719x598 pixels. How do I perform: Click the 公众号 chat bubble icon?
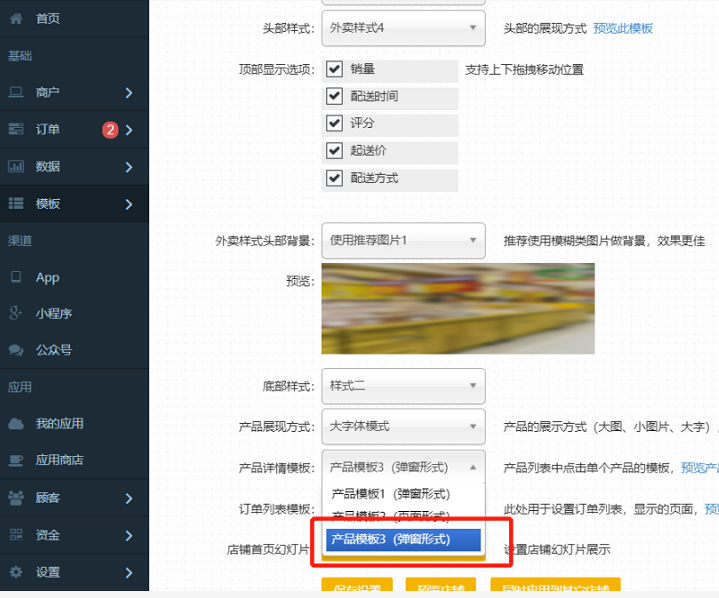tap(16, 350)
